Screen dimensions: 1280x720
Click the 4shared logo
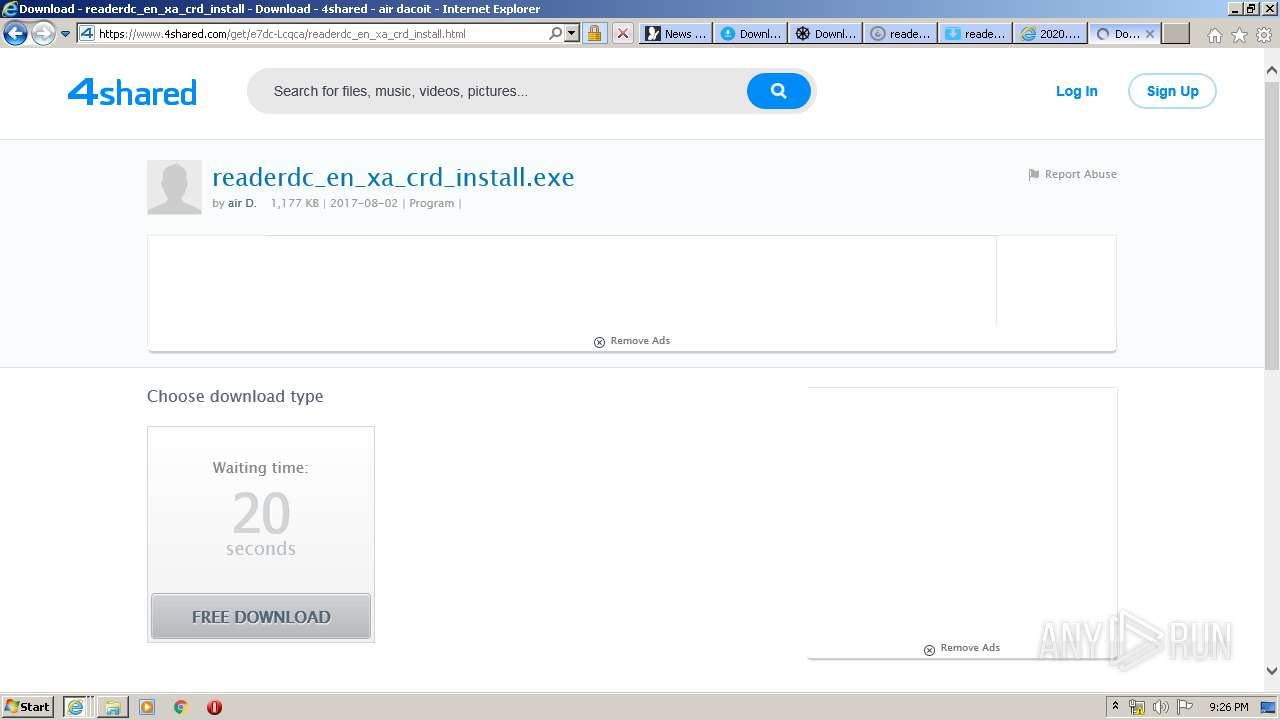click(x=132, y=92)
